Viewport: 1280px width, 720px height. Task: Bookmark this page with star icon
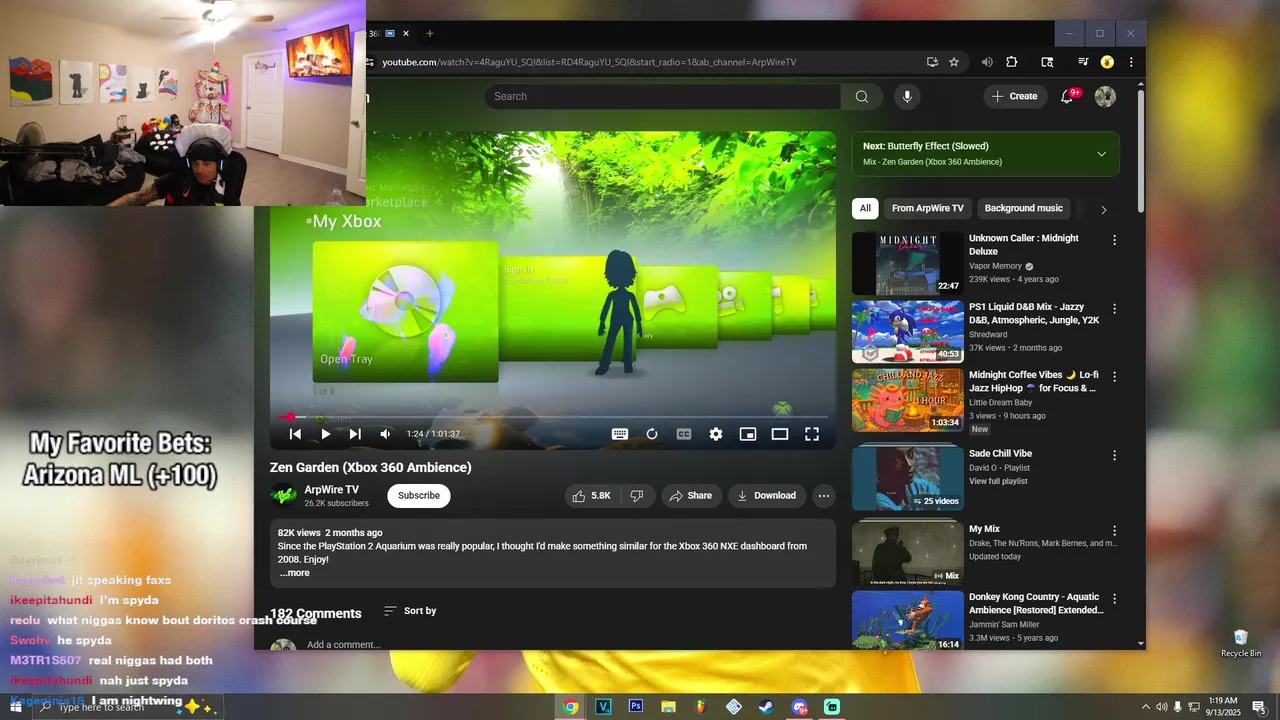pos(954,62)
